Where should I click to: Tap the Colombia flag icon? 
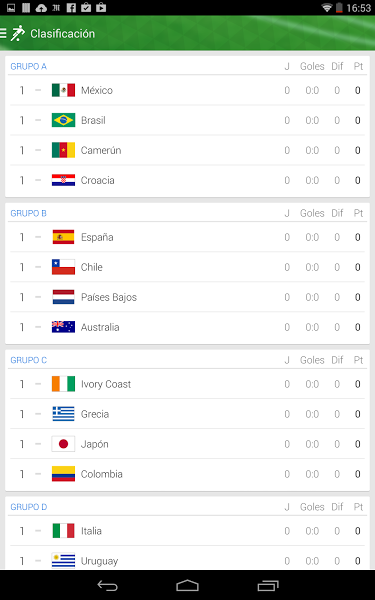click(63, 474)
